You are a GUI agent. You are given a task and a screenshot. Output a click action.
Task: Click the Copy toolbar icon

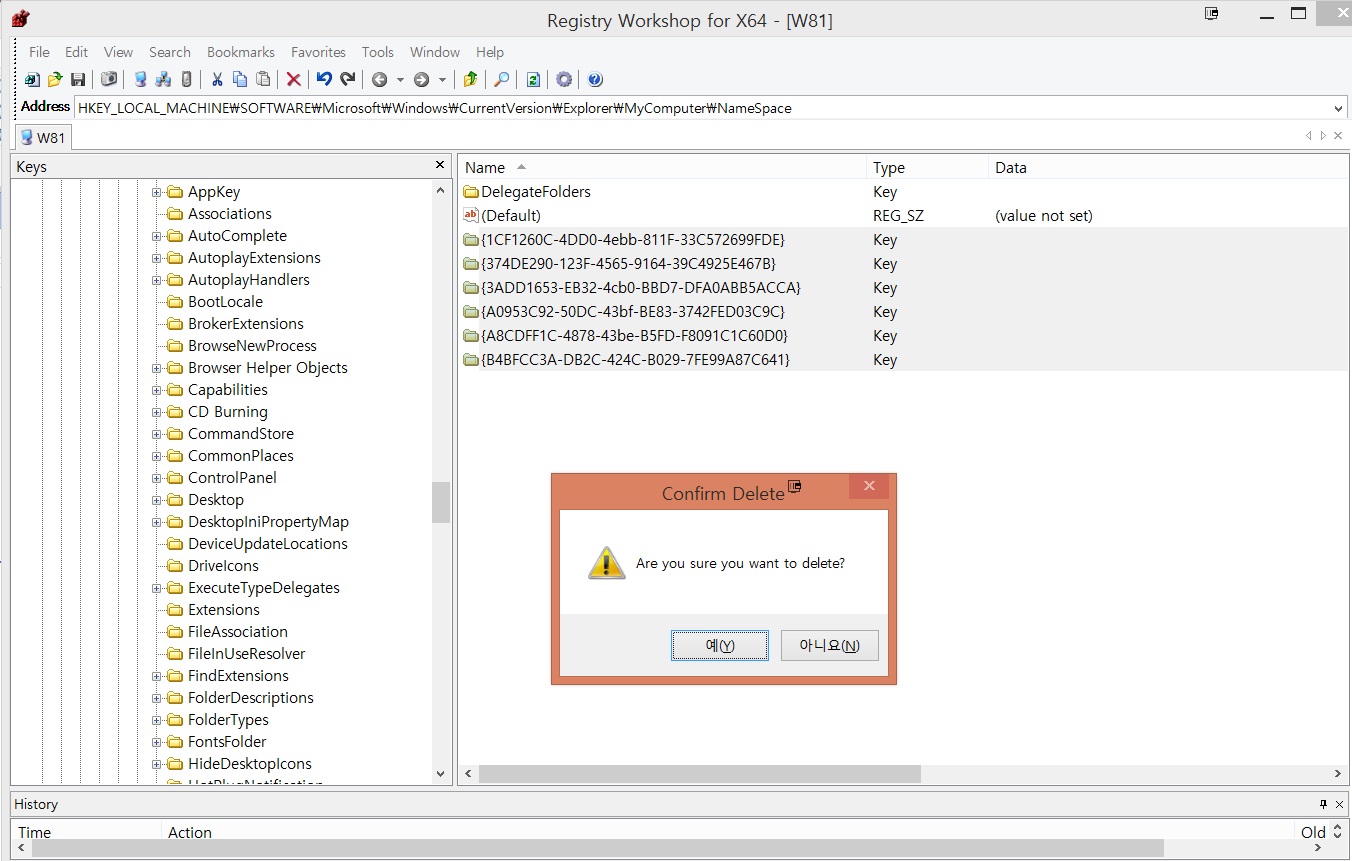pos(240,80)
